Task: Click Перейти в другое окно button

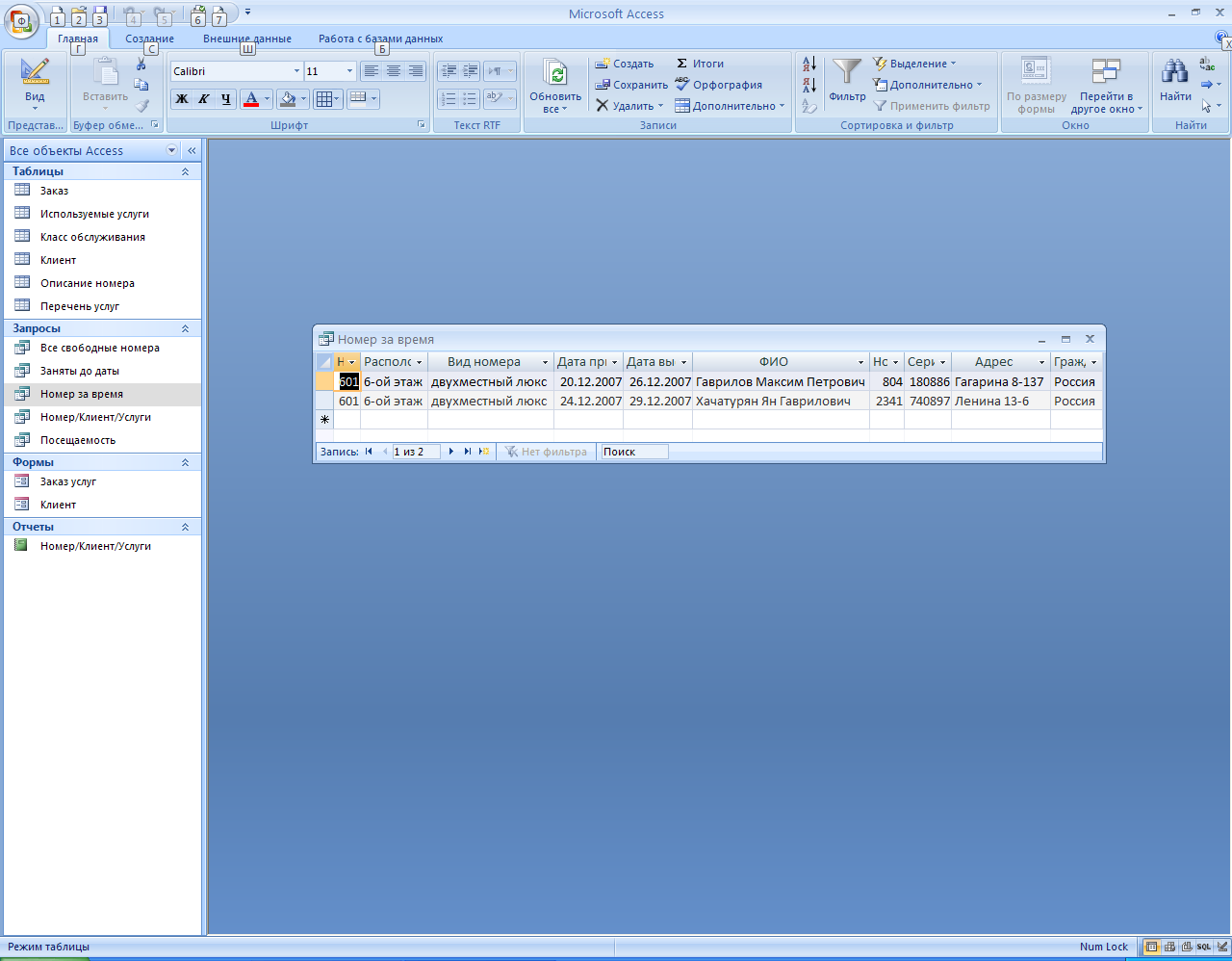Action: pyautogui.click(x=1107, y=86)
